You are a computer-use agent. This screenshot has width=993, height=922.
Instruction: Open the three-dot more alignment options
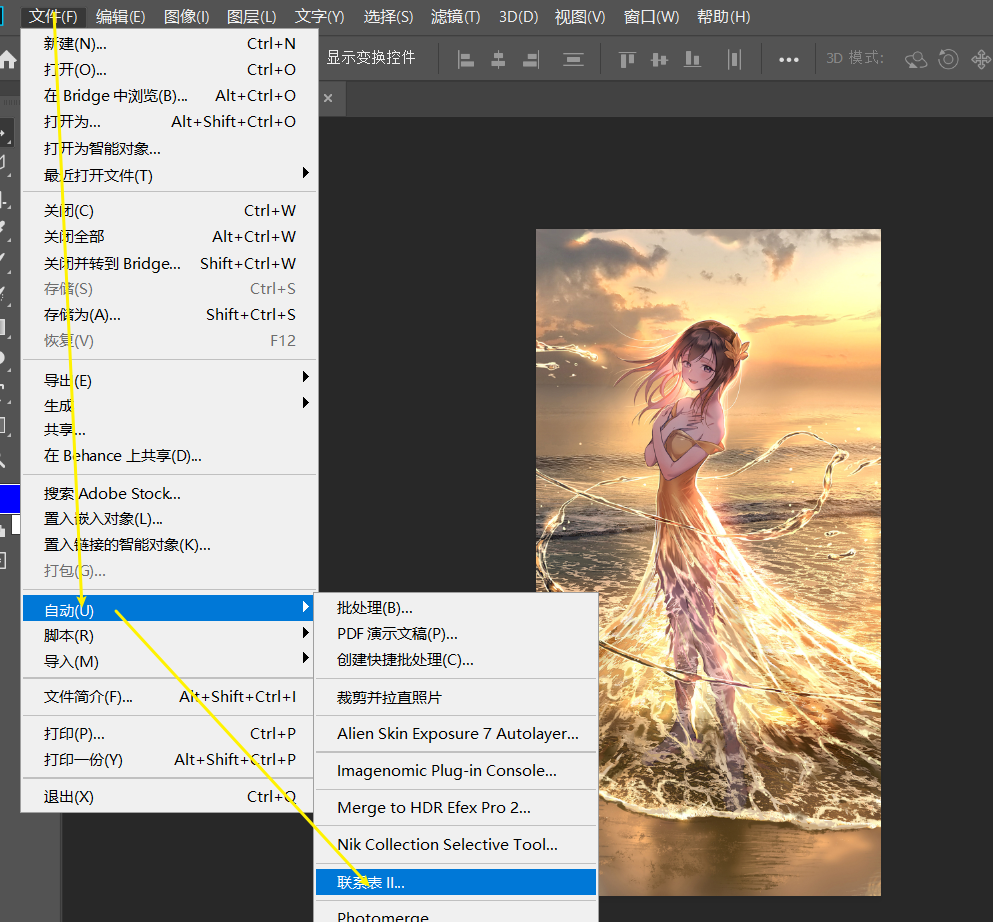(788, 60)
